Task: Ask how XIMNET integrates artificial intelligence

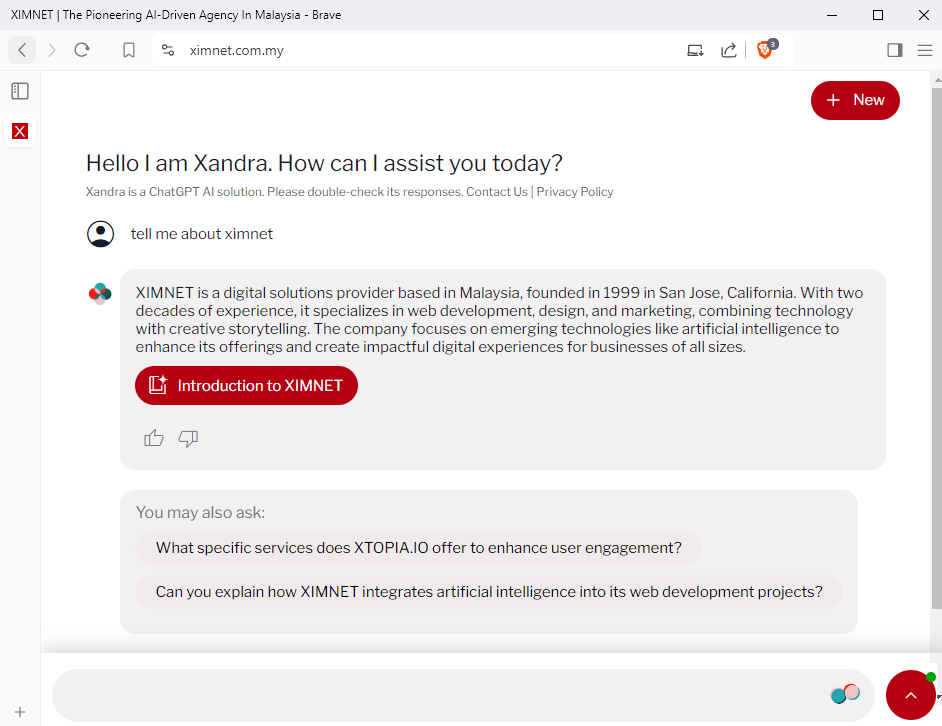Action: click(x=489, y=592)
